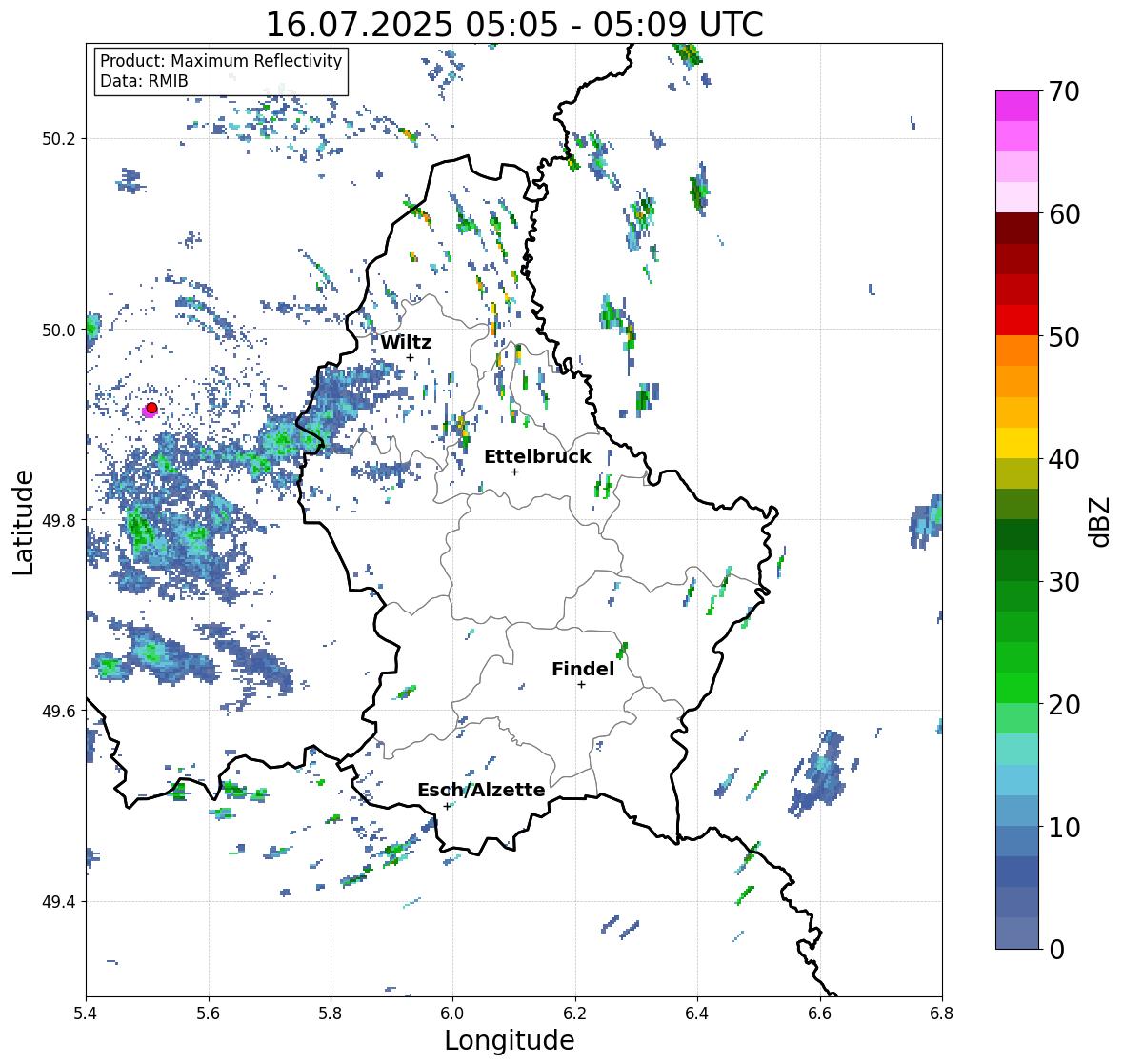This screenshot has width=1123, height=1064.
Task: Click the Wiltz city label
Action: [406, 342]
